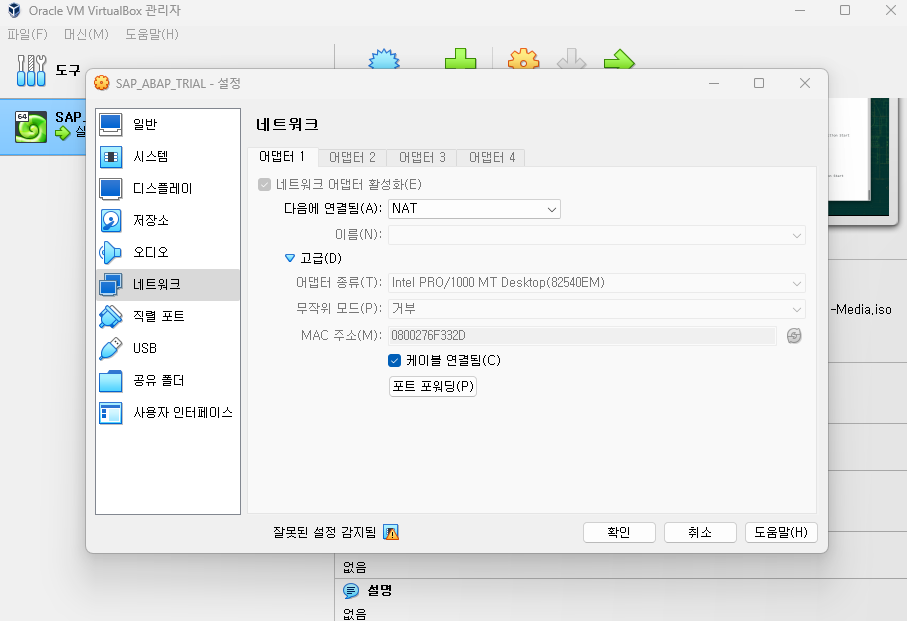Switch to the 어댑터 1 tab

(282, 157)
